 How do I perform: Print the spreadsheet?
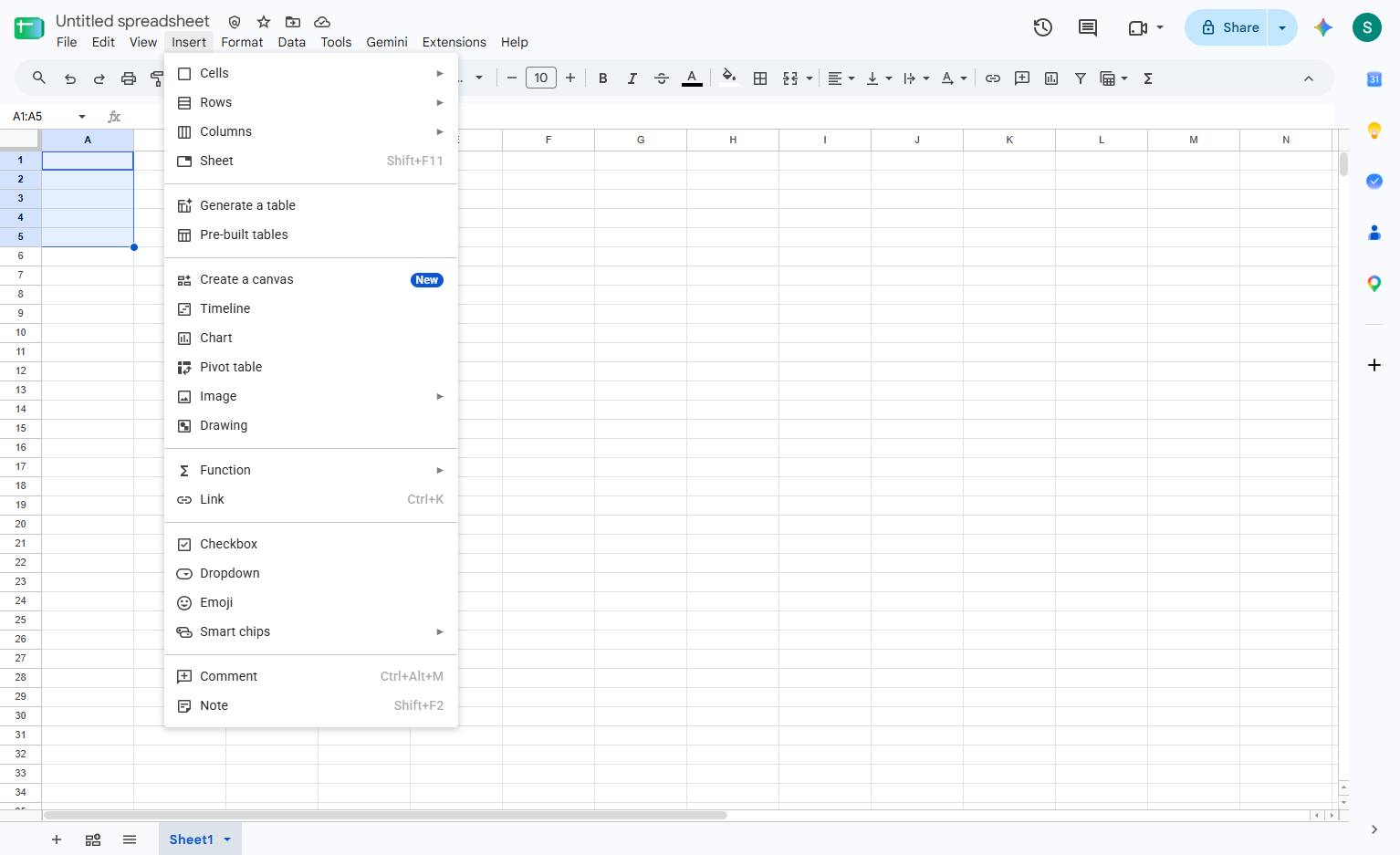[129, 78]
